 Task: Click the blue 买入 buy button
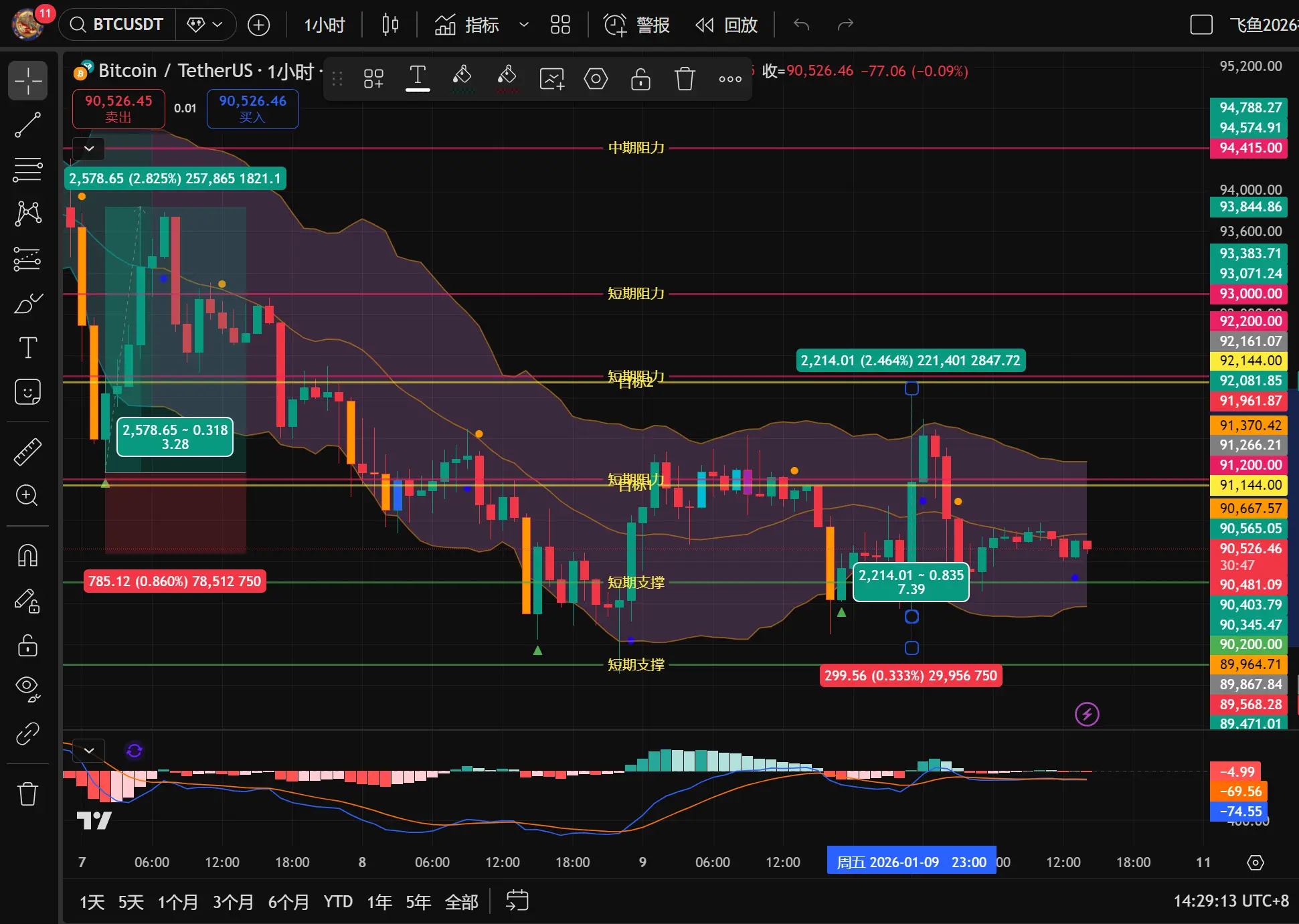[x=252, y=108]
